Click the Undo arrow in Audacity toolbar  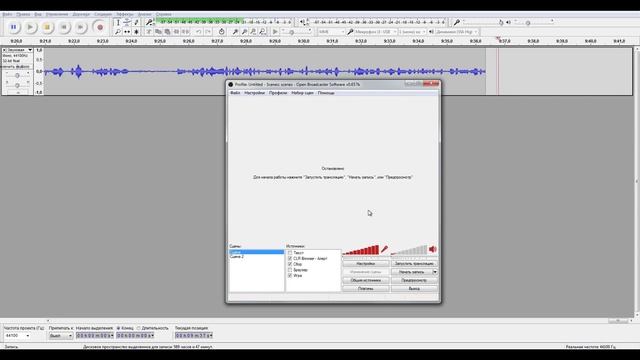pos(198,31)
